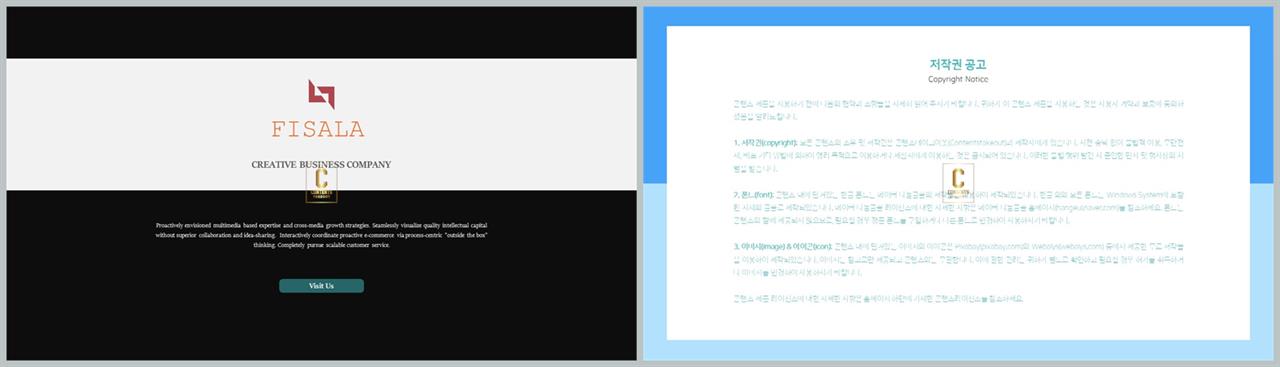Select the "1. 저작권(copyright)" paragraph

pyautogui.click(x=958, y=157)
